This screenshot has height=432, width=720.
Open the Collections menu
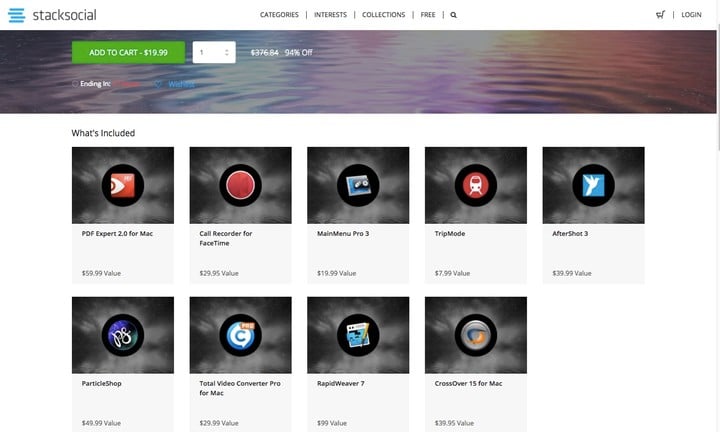click(383, 15)
